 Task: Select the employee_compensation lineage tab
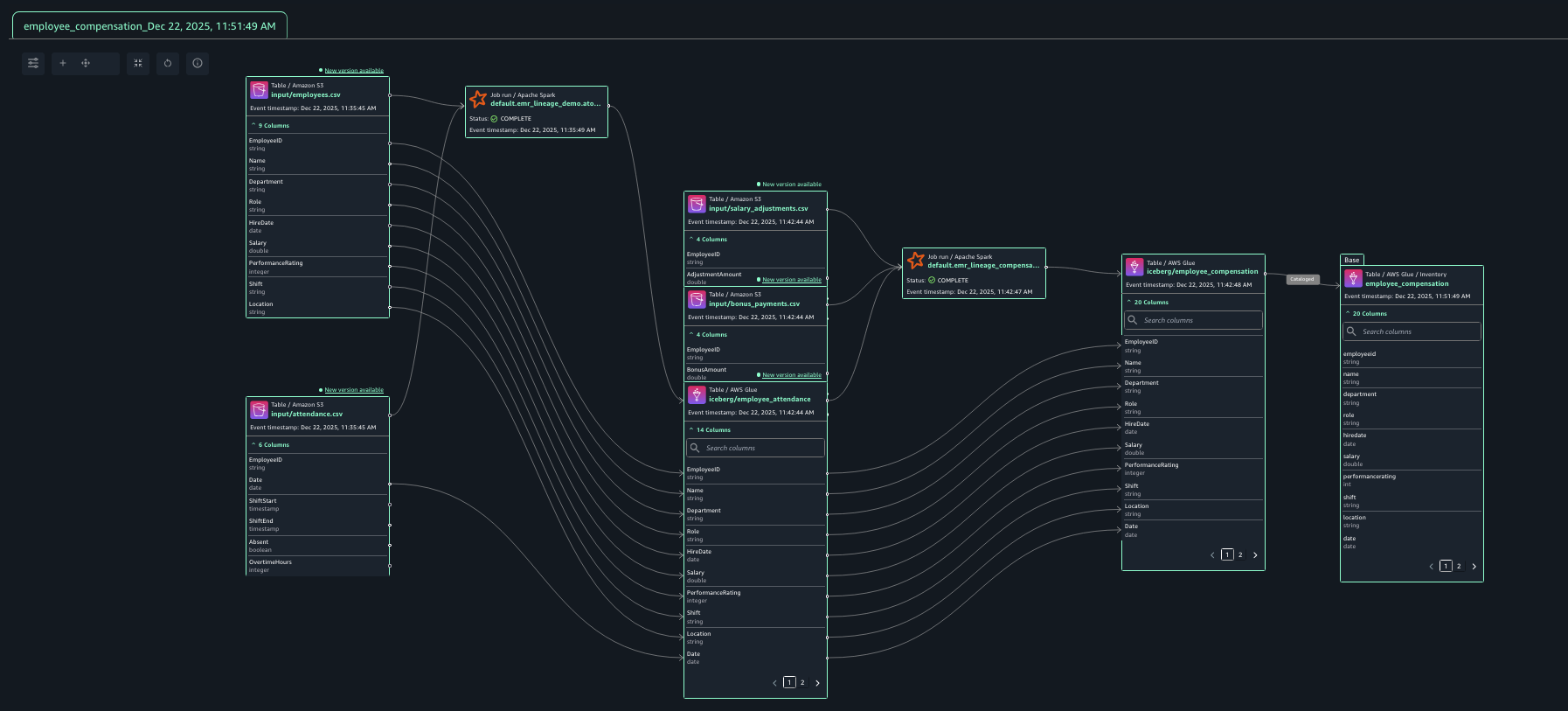coord(149,26)
